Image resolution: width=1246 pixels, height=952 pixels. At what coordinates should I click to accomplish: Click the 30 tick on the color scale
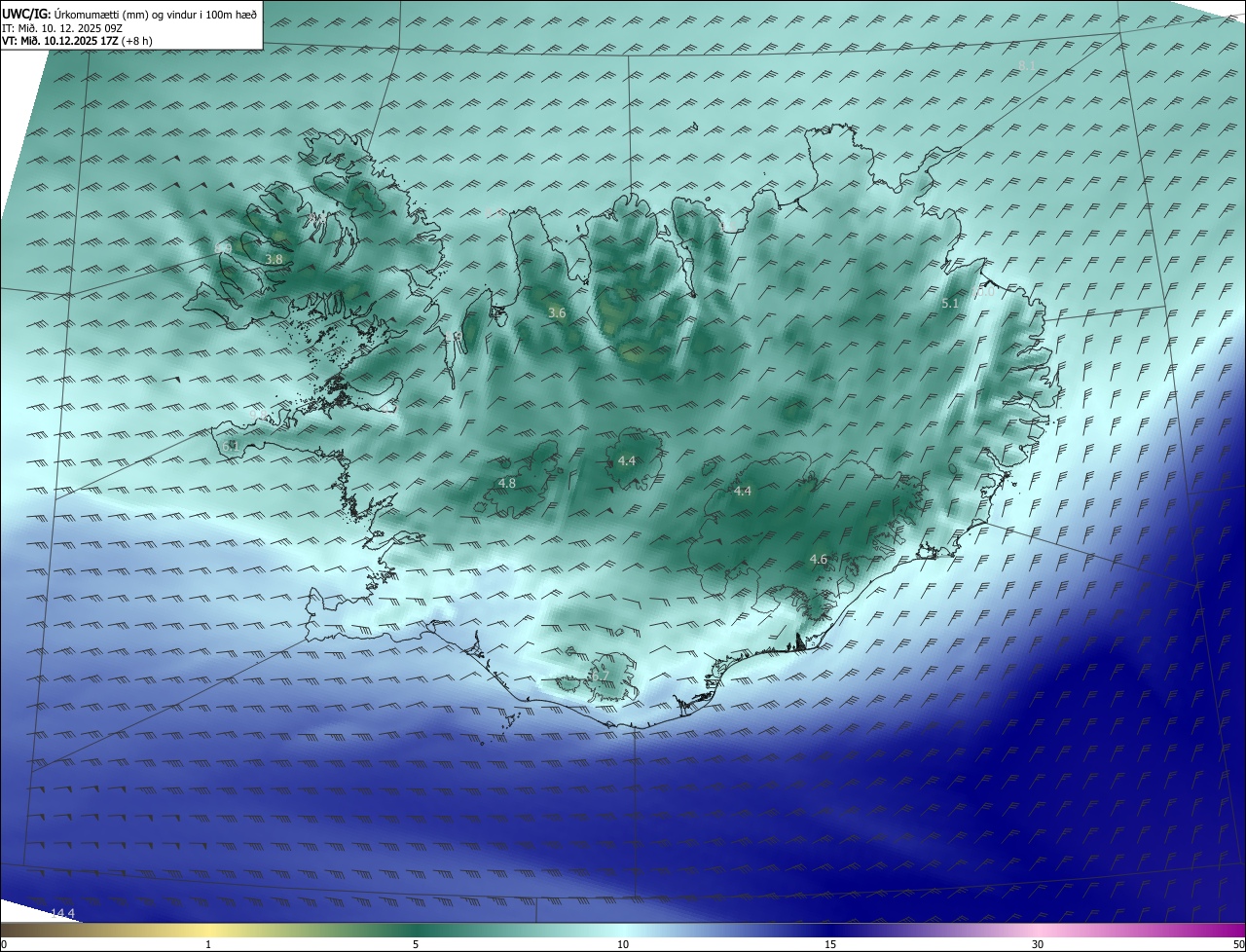[1038, 944]
